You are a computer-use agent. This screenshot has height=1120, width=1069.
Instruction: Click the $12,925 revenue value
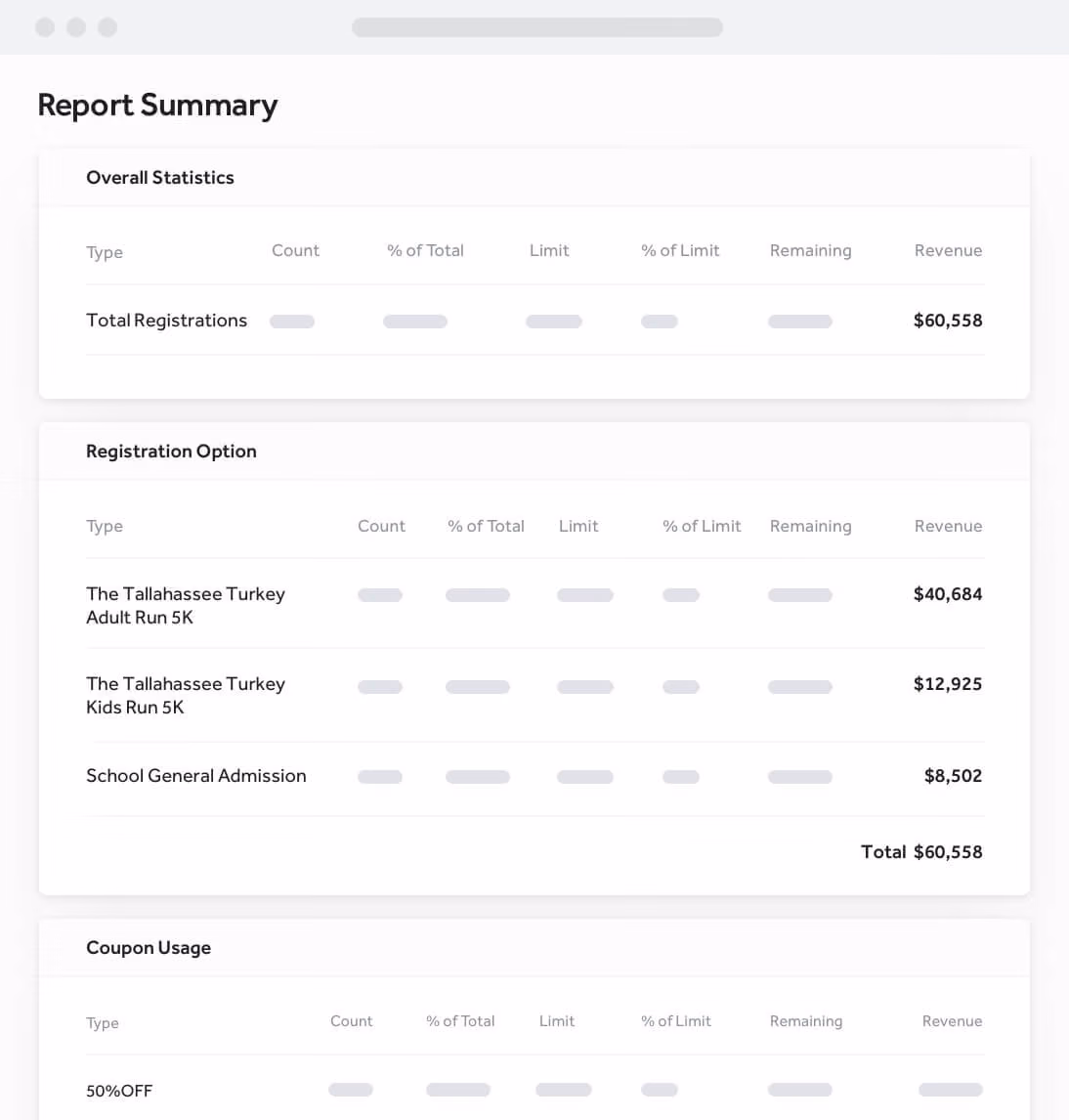pyautogui.click(x=948, y=684)
